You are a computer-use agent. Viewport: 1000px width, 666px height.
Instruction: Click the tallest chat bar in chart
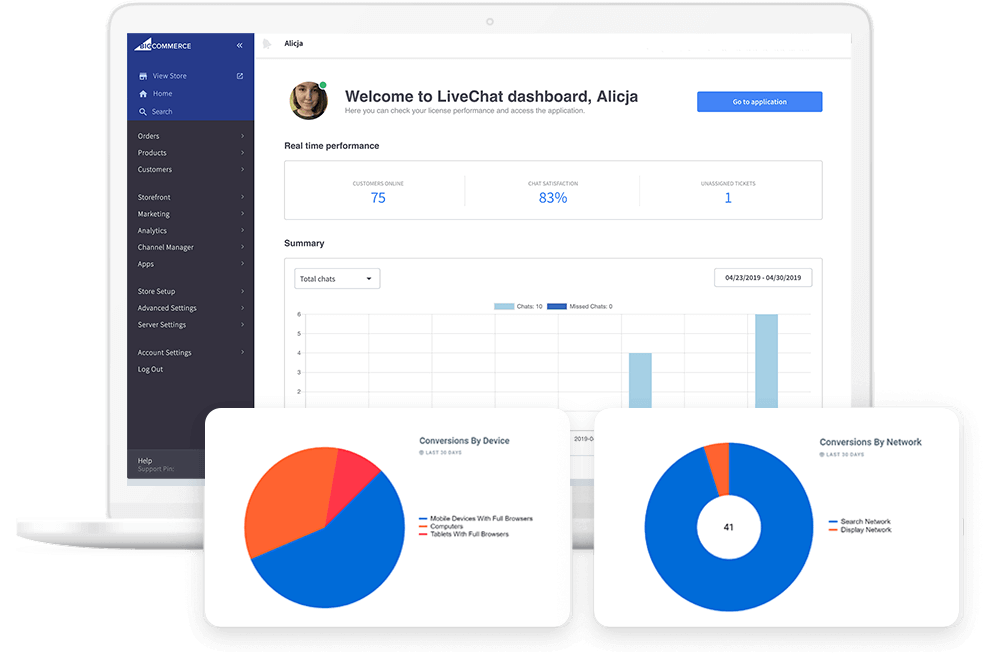(x=767, y=361)
